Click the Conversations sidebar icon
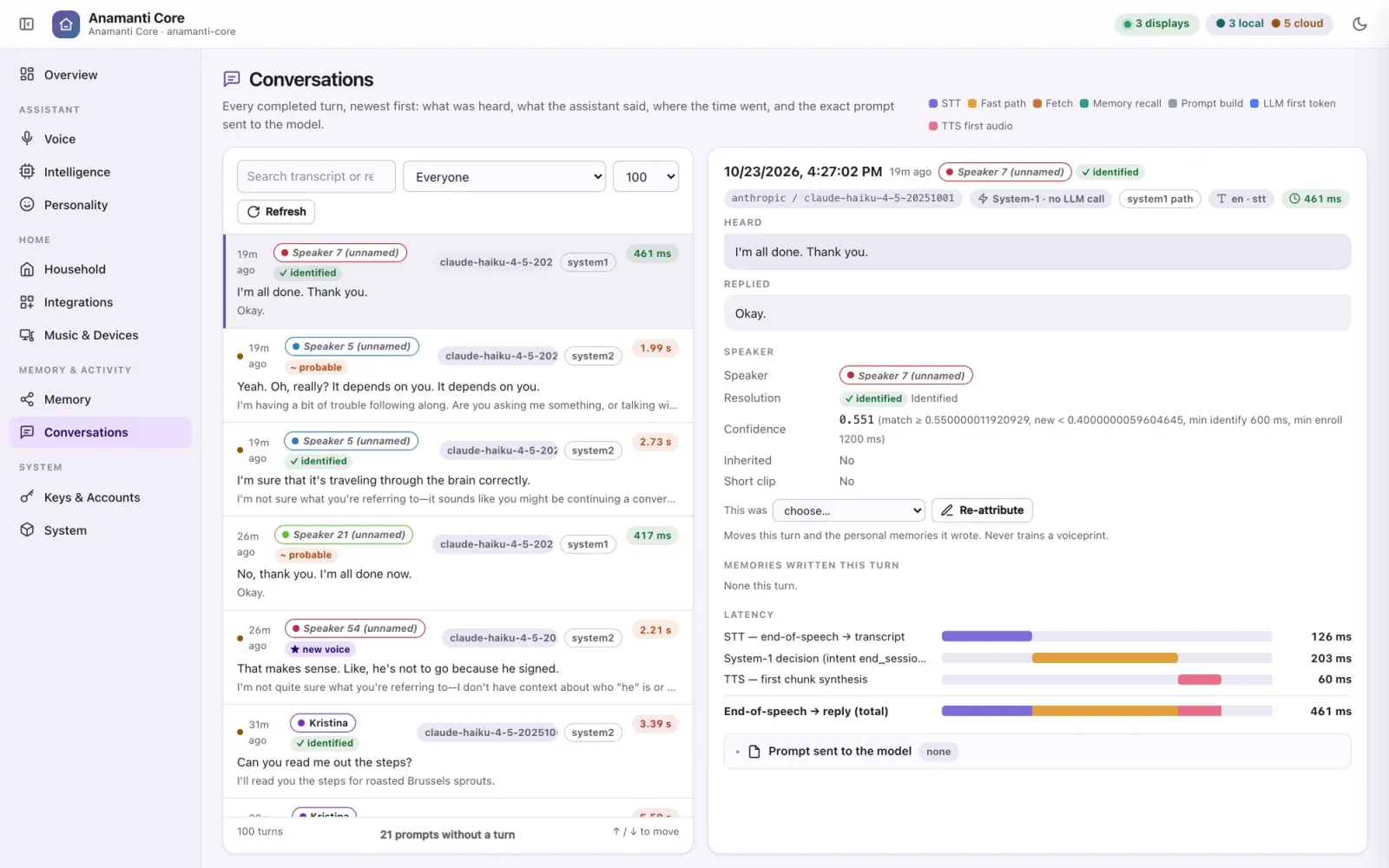This screenshot has height=868, width=1389. (x=27, y=432)
